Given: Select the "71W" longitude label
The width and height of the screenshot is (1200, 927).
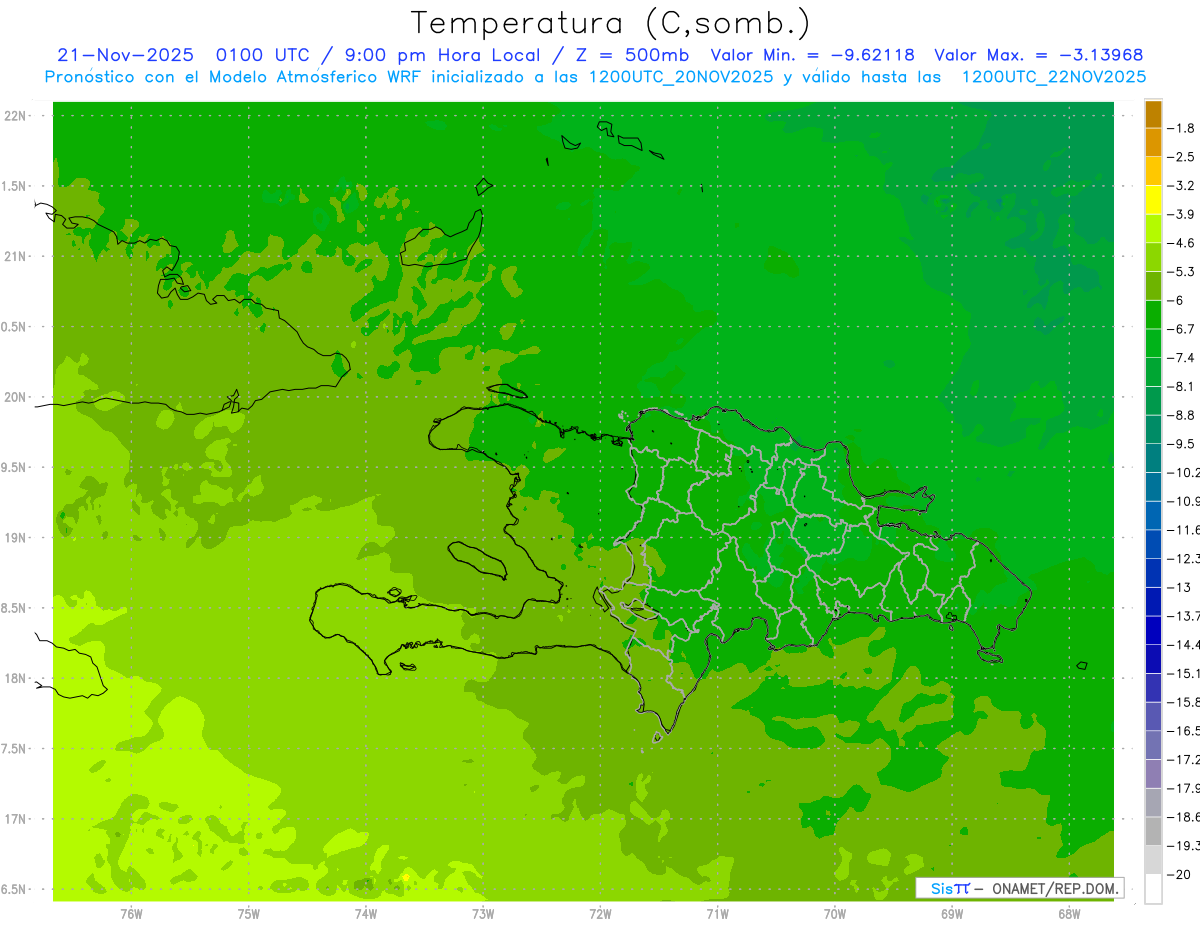Looking at the screenshot, I should pos(717,914).
